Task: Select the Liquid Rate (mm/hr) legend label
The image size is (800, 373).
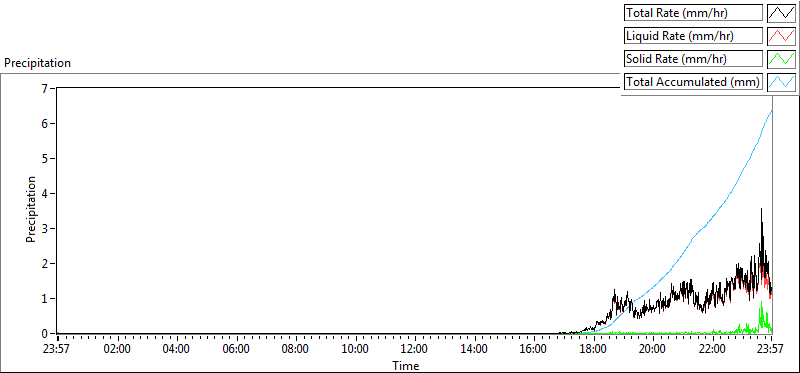Action: pyautogui.click(x=693, y=36)
